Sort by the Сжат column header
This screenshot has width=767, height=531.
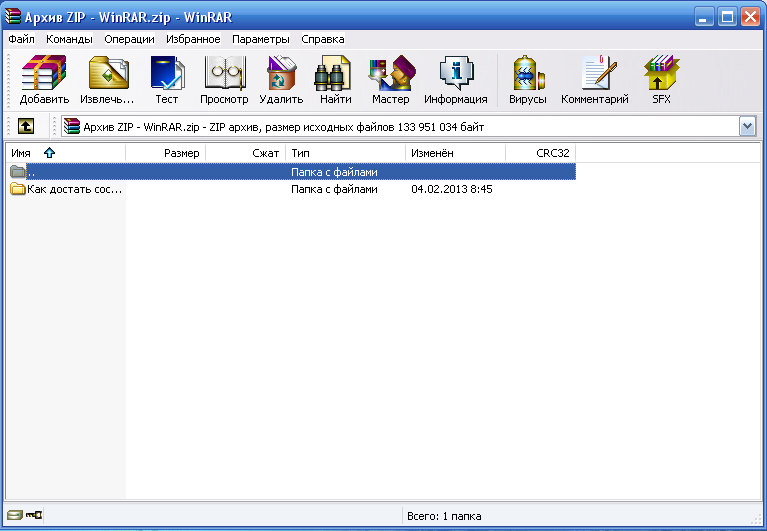[246, 153]
